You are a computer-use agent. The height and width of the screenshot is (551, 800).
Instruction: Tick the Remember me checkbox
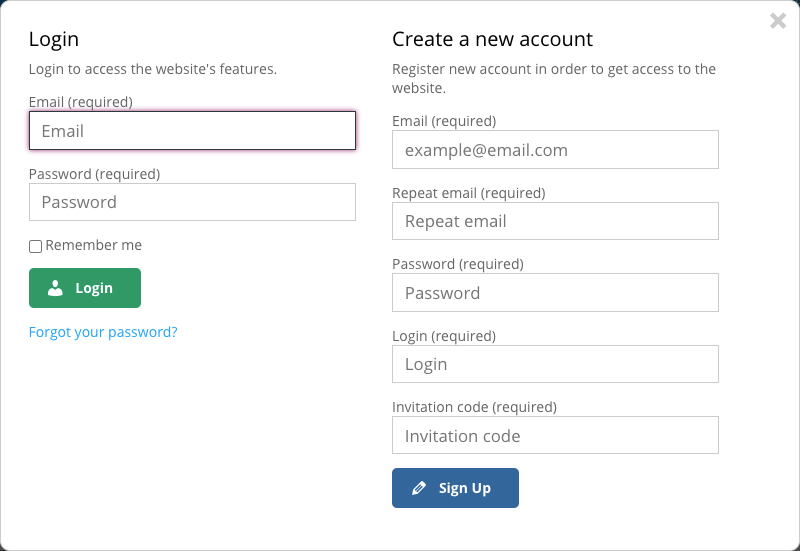point(35,246)
